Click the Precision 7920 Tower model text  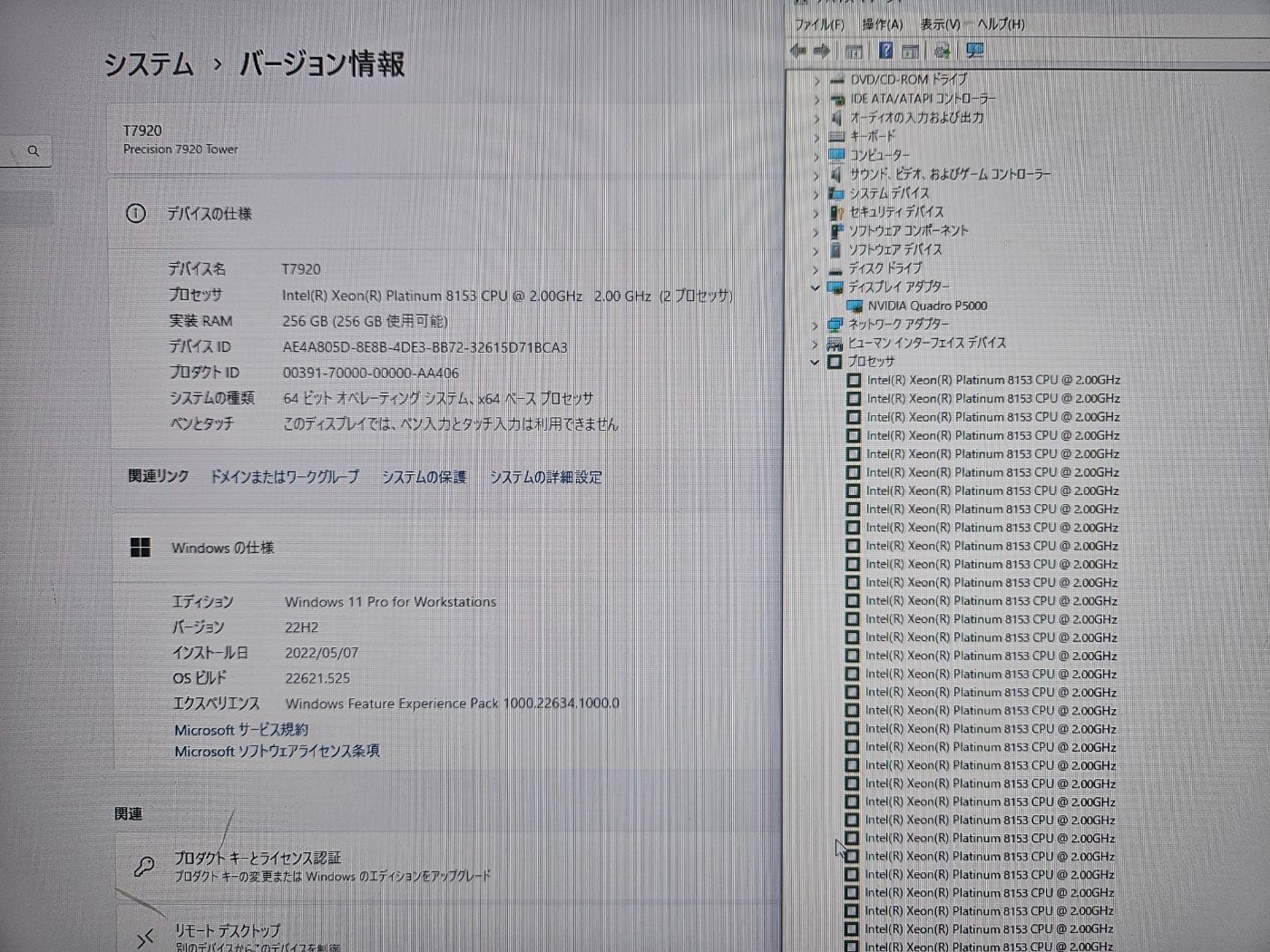pos(181,150)
